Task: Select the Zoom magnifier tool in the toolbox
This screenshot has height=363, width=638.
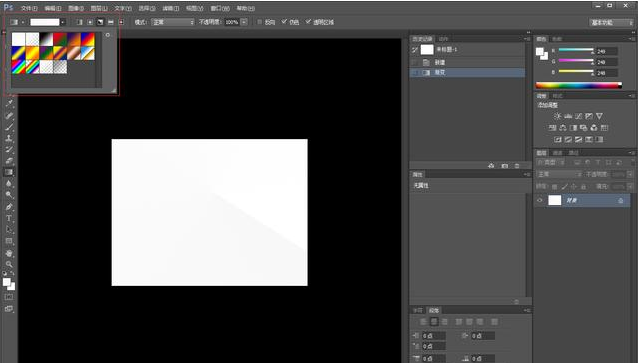Action: coord(9,264)
